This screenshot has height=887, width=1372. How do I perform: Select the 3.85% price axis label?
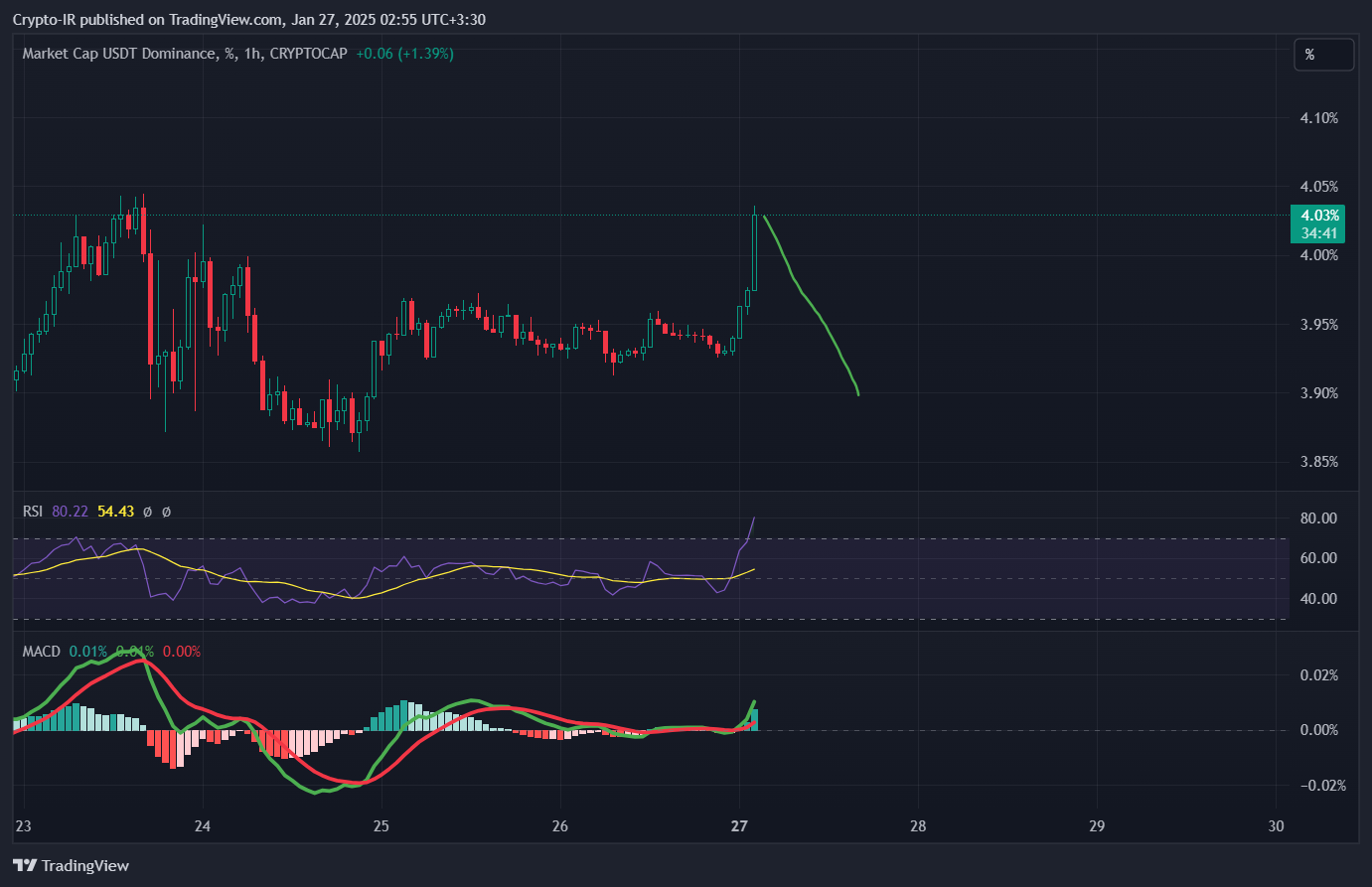tap(1319, 462)
